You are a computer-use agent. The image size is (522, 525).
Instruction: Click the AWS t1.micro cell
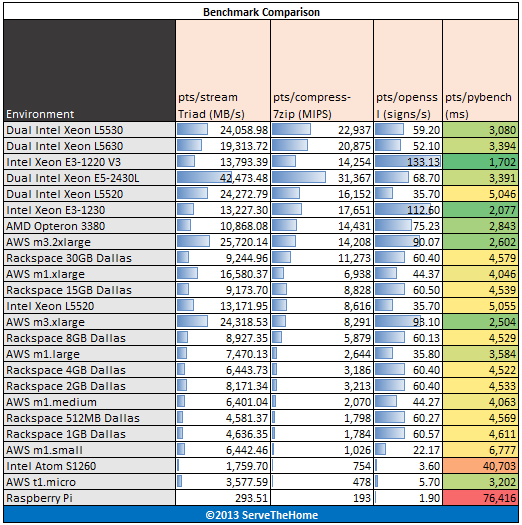(89, 482)
